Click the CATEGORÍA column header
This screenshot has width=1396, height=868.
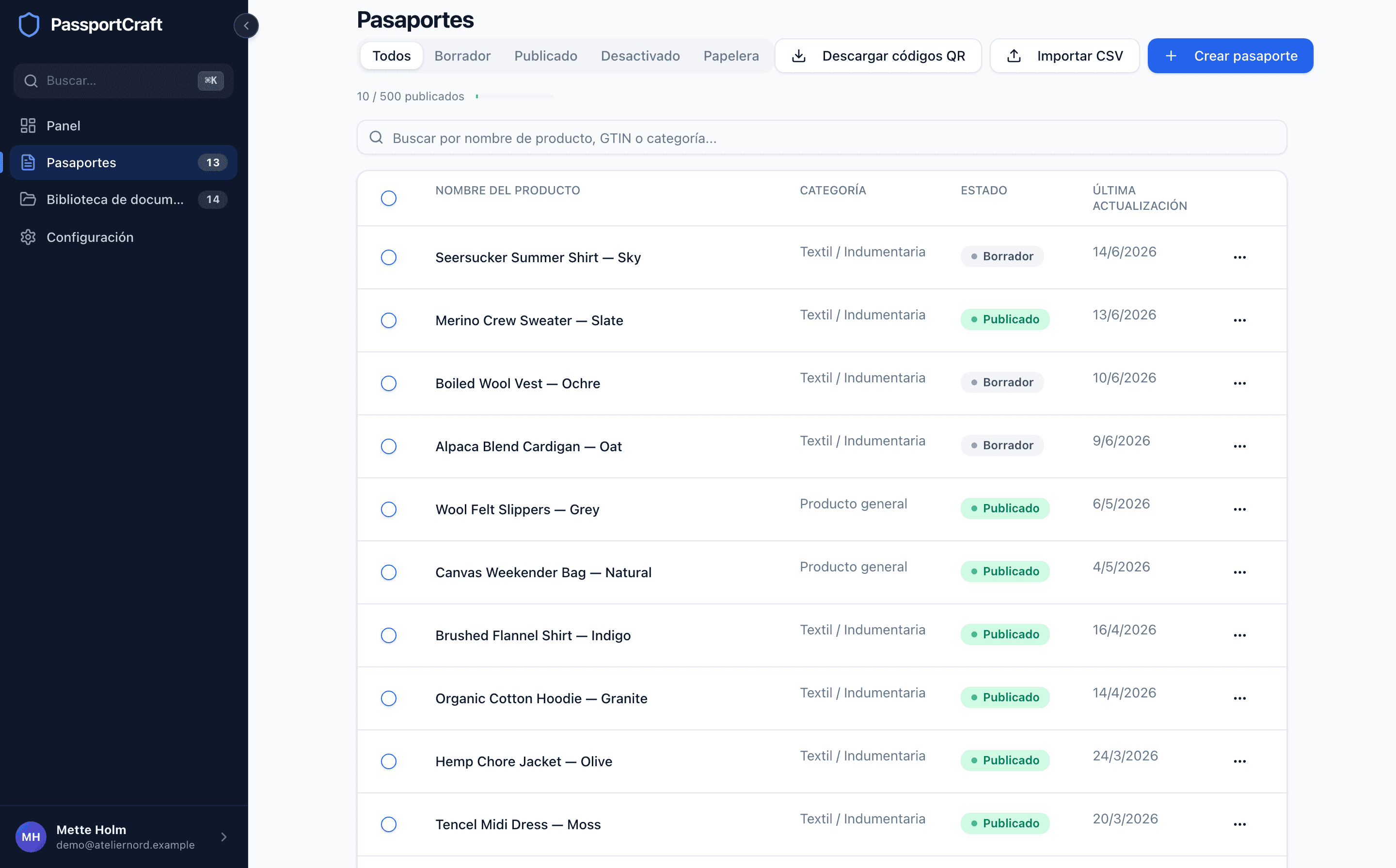point(832,190)
